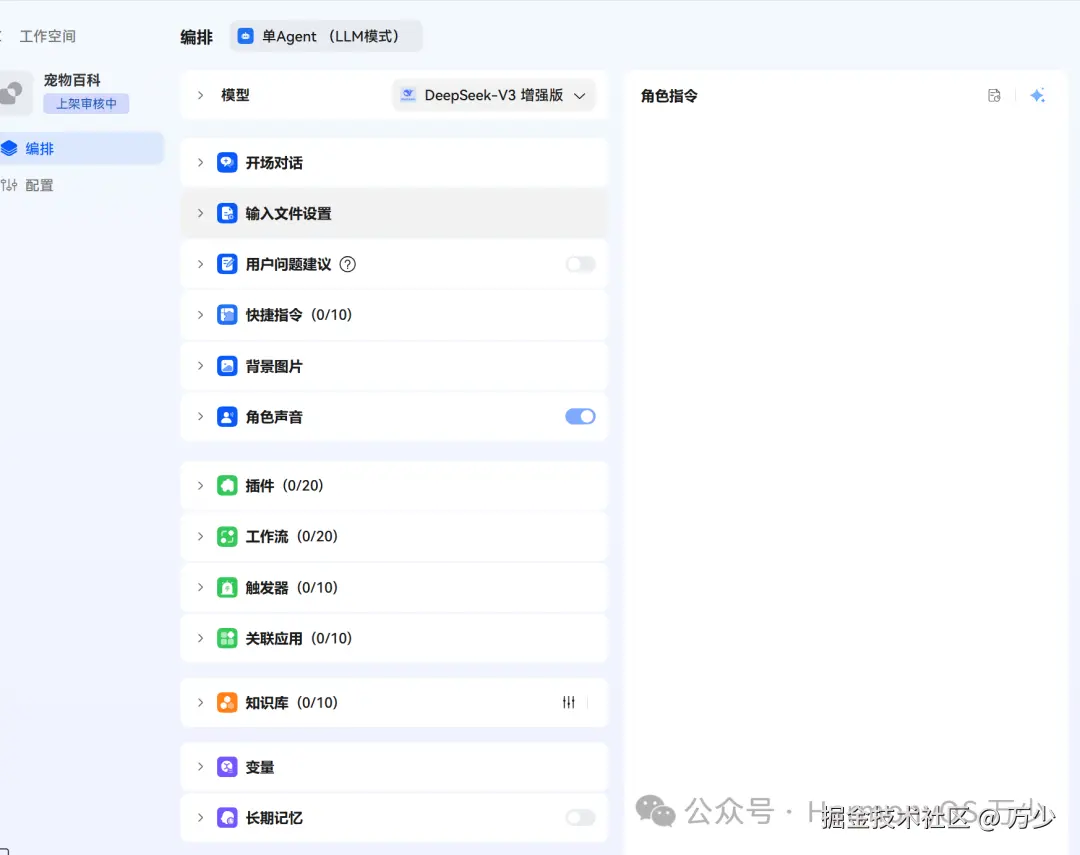Open the DeepSeek-V3 增强版 model dropdown

click(x=494, y=95)
